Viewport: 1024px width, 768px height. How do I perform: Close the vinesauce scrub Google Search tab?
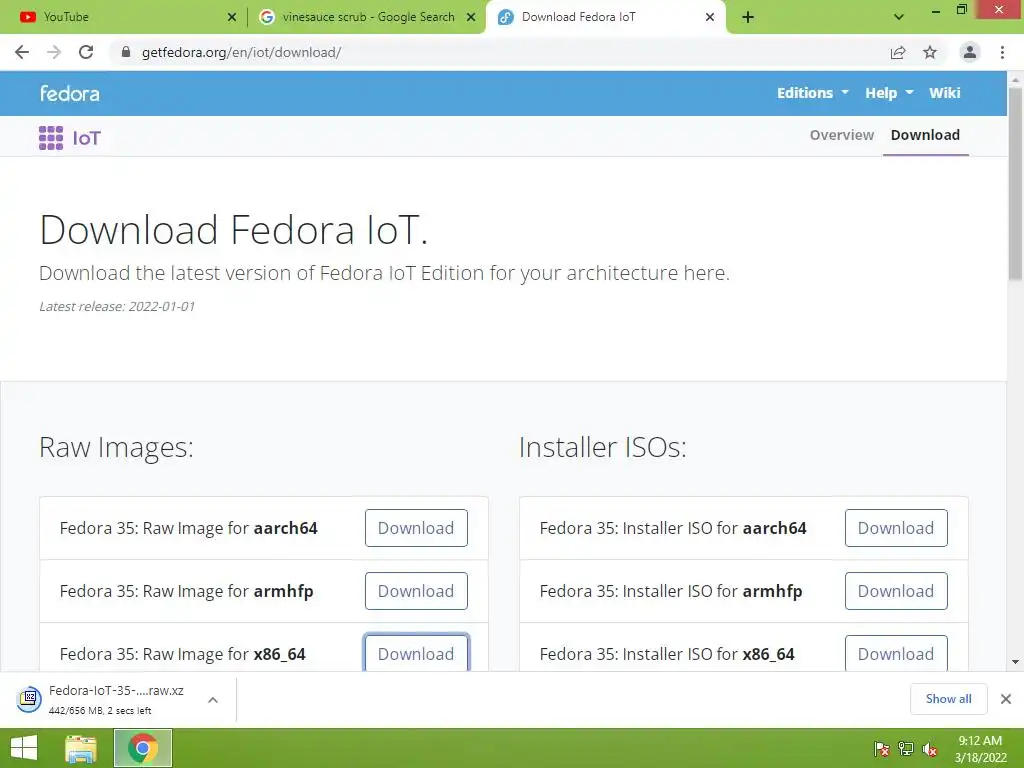[471, 17]
